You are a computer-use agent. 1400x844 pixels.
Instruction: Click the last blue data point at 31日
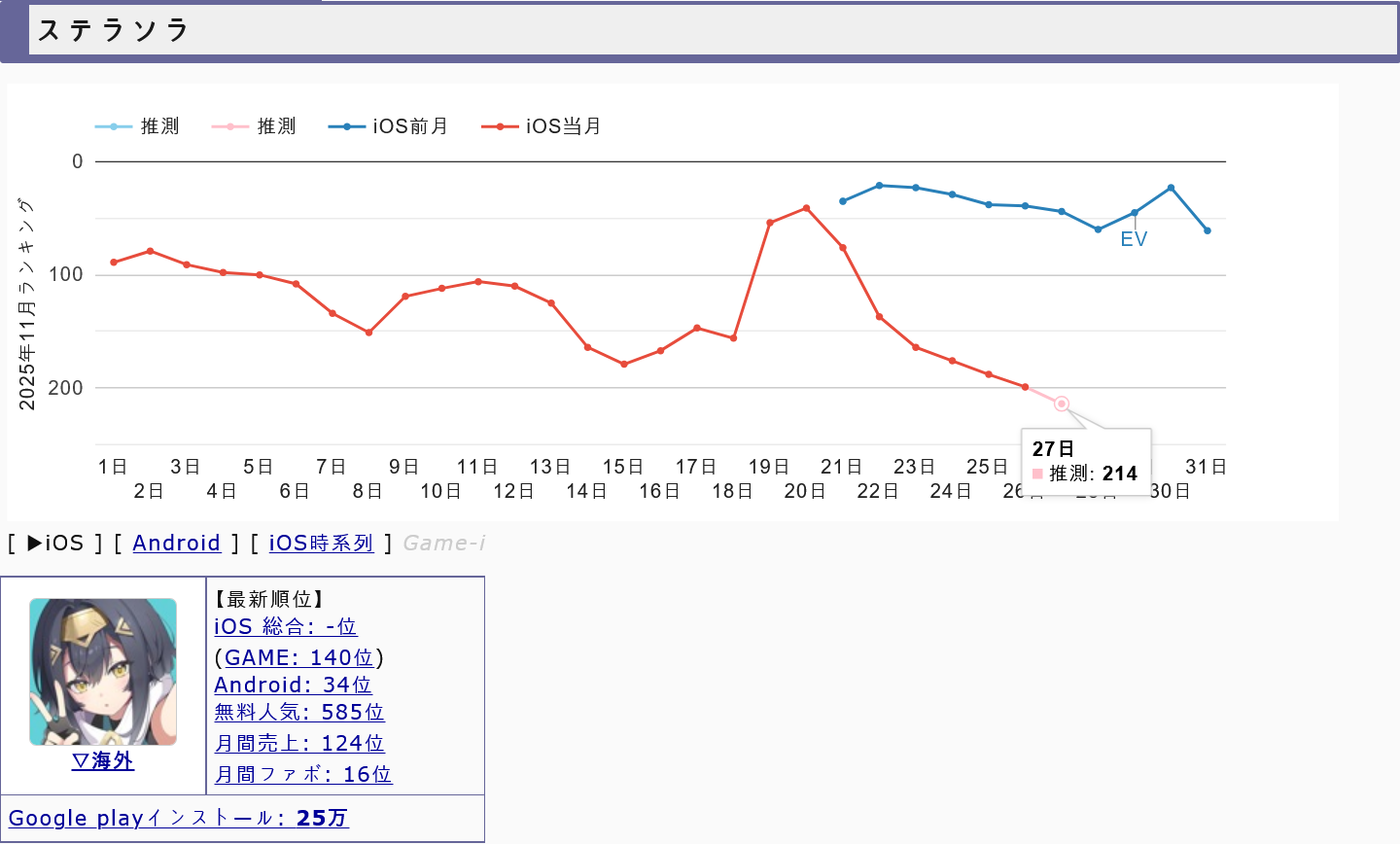(x=1207, y=230)
